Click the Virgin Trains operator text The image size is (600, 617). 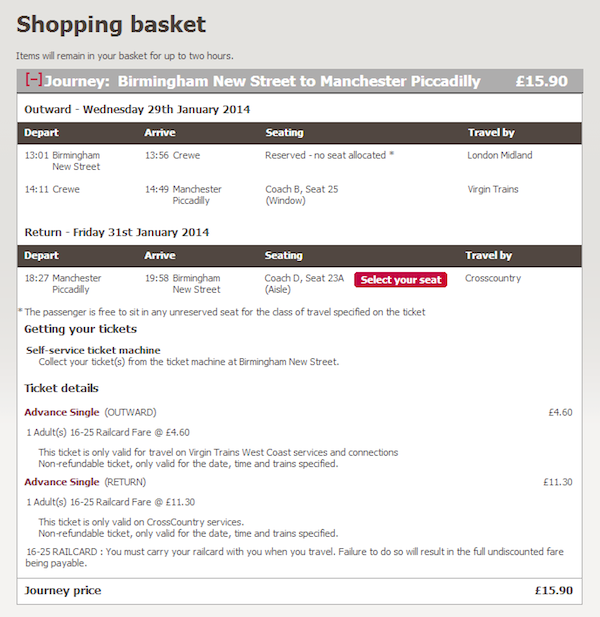[x=493, y=189]
